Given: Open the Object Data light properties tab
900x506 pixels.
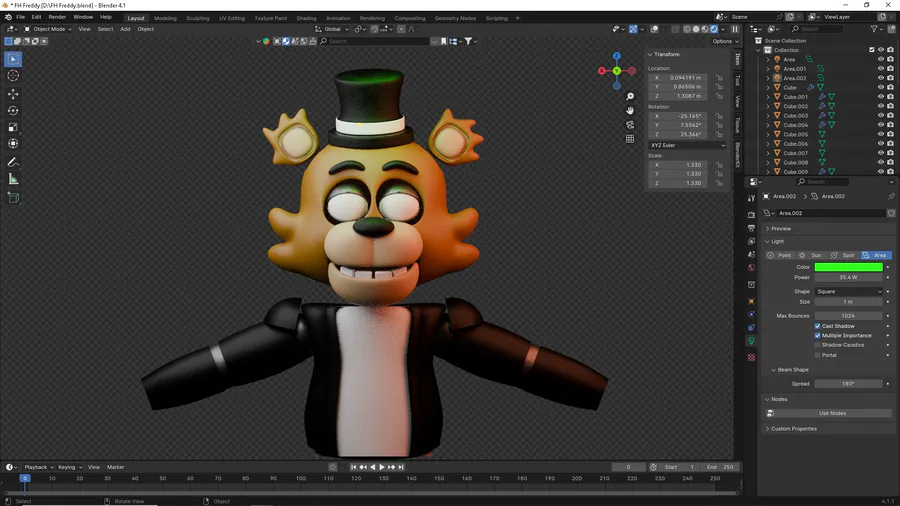Looking at the screenshot, I should pyautogui.click(x=751, y=341).
